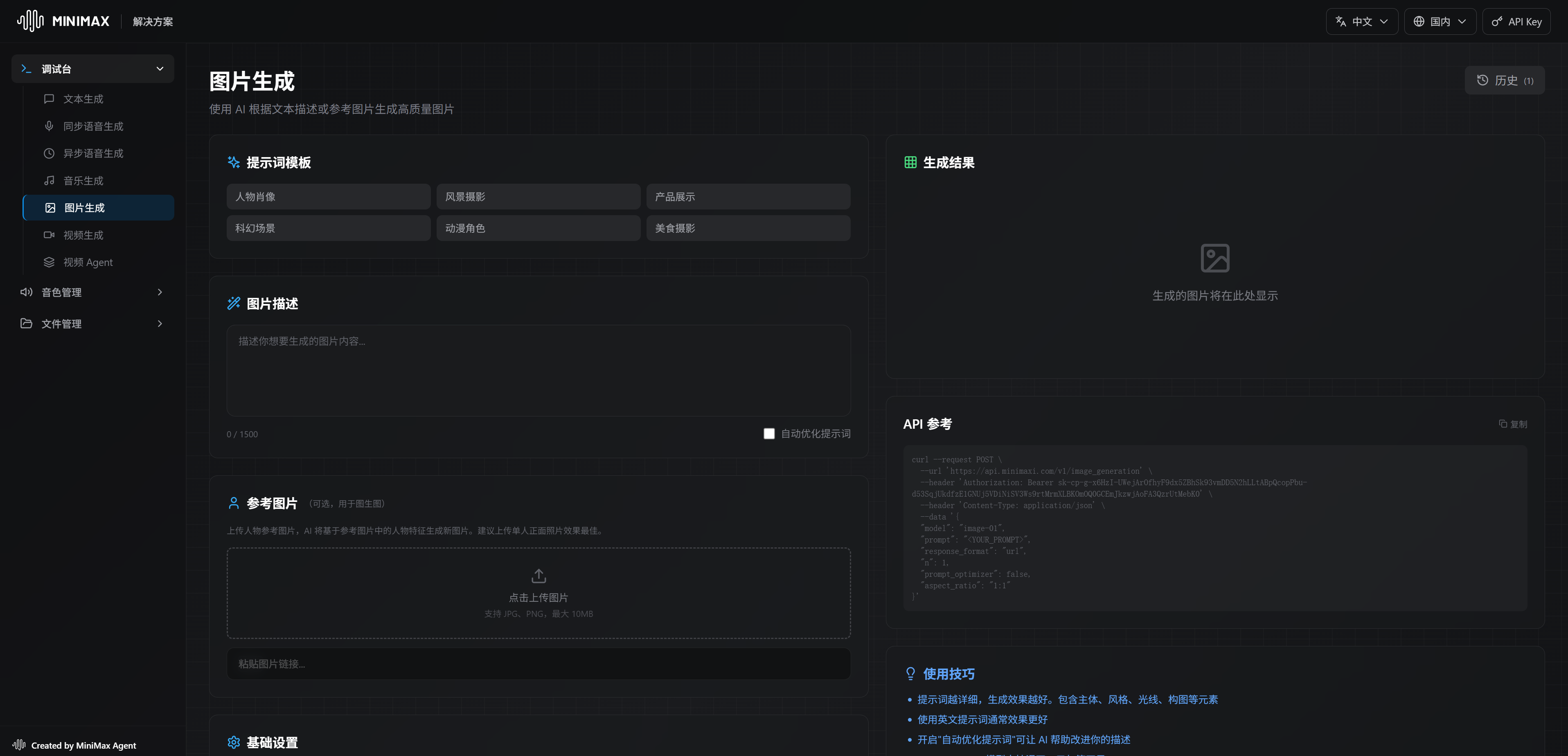This screenshot has width=1568, height=756.
Task: Apply the 科幻场景 prompt template
Action: [329, 227]
